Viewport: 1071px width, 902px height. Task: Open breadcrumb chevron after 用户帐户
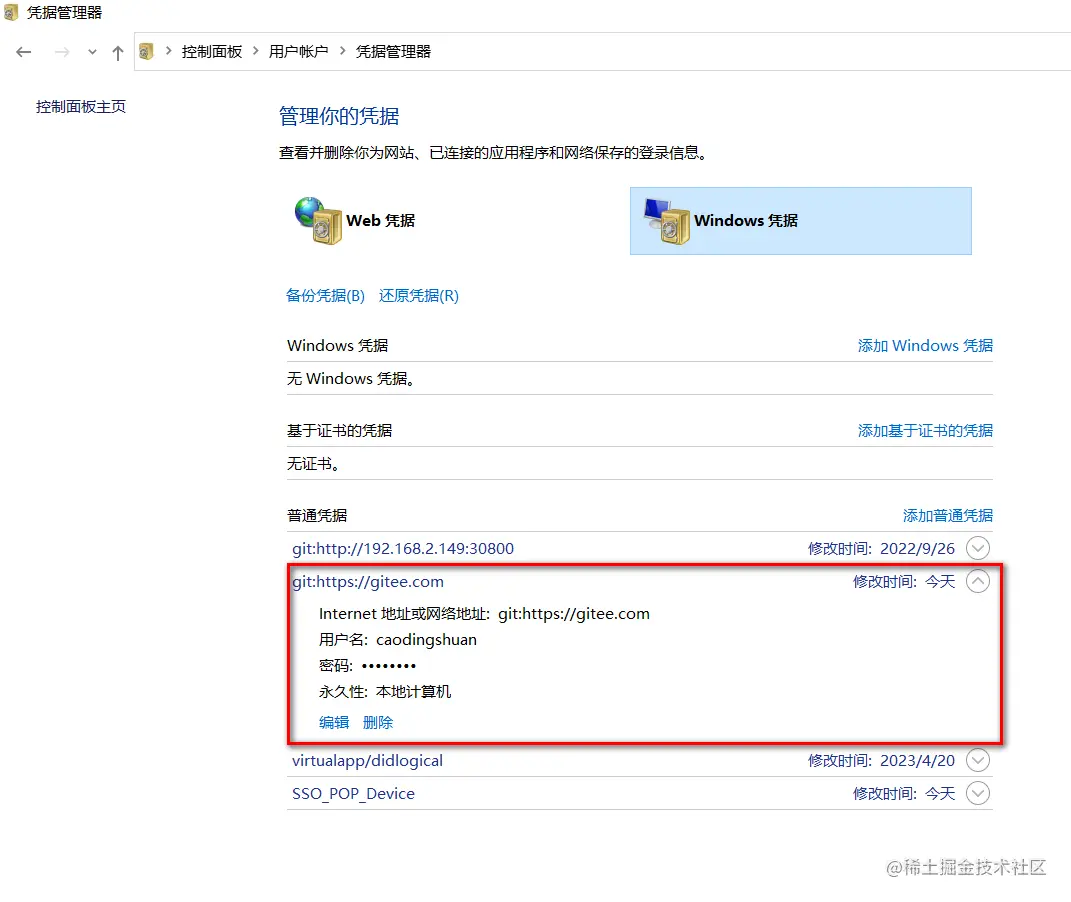[342, 51]
